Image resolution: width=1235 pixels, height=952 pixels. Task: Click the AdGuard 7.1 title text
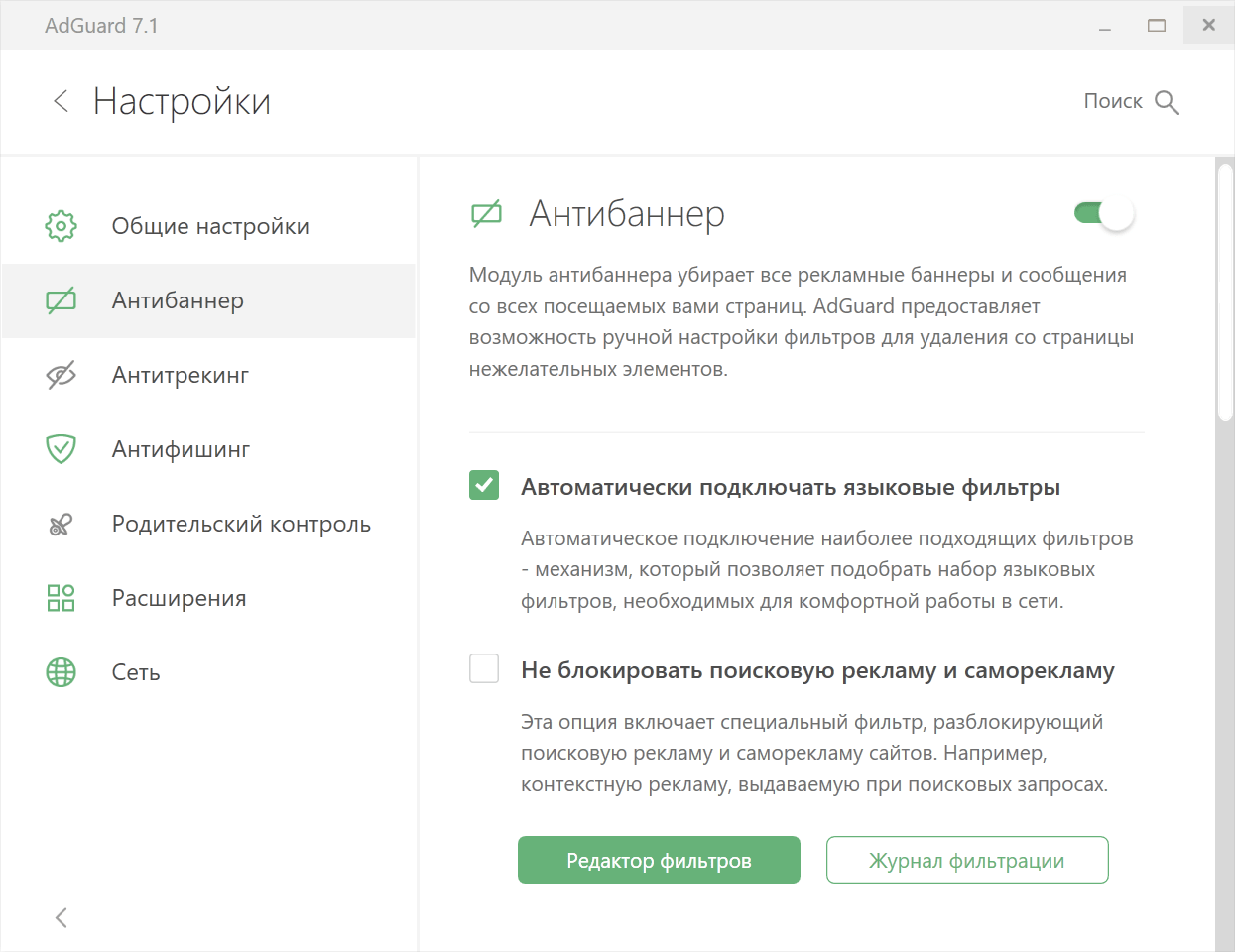click(x=101, y=26)
